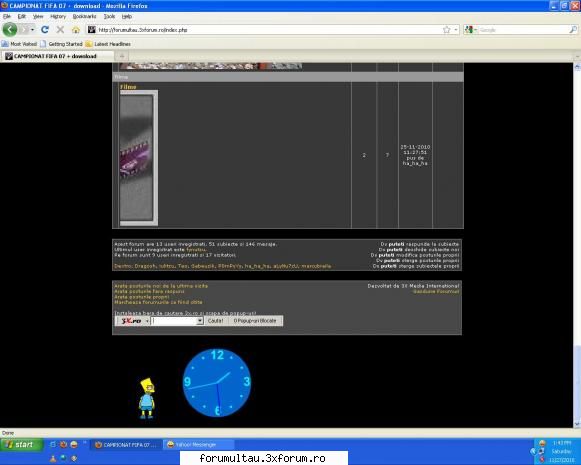The image size is (581, 465).
Task: Open the Latest Headlines bookmark feed
Action: pos(108,44)
